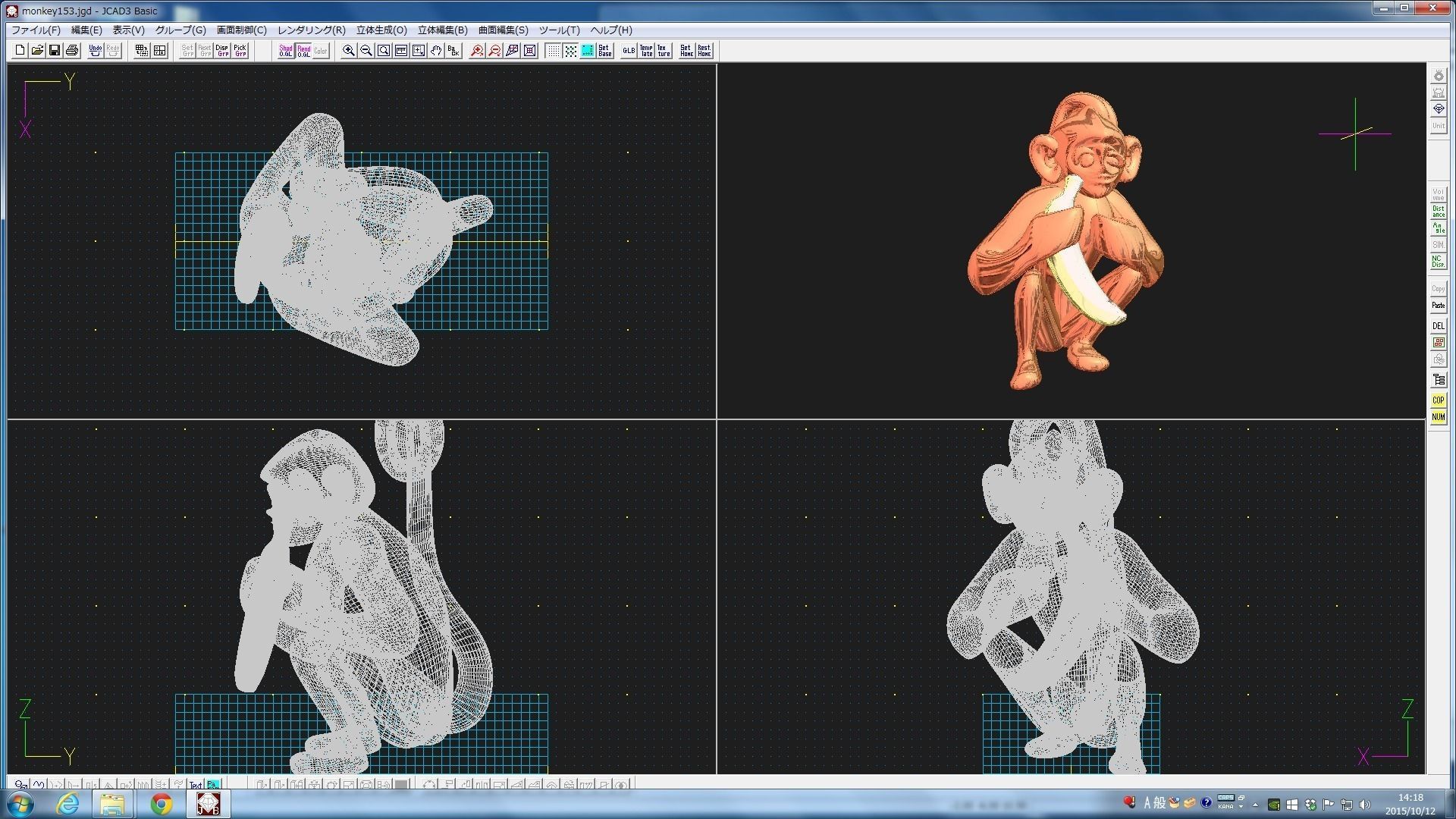Click the red zoom-out magnifier icon
Screen dimensions: 1456x819
pyautogui.click(x=494, y=51)
